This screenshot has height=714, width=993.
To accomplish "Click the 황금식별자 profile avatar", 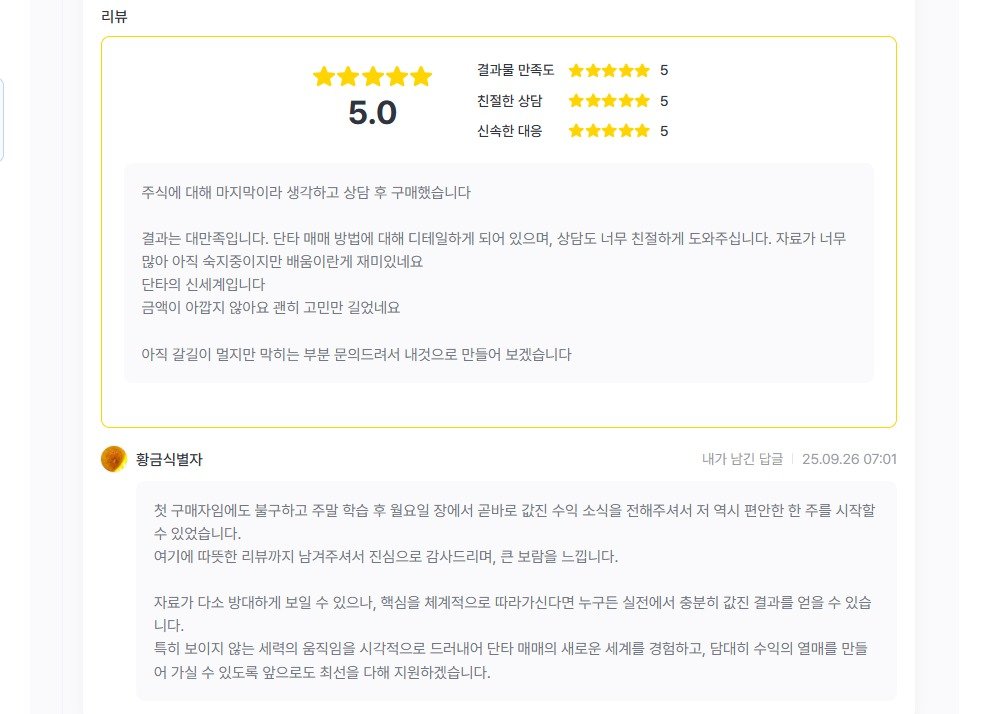I will pyautogui.click(x=114, y=459).
